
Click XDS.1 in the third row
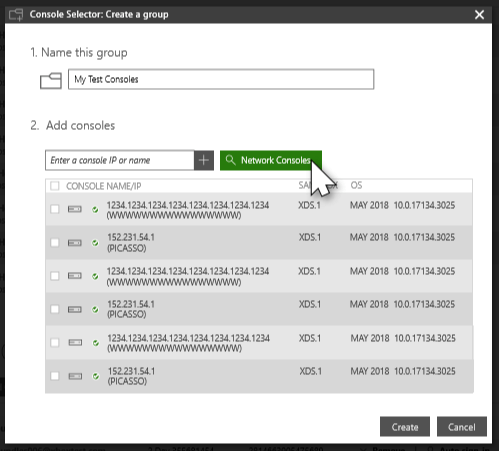[x=309, y=271]
